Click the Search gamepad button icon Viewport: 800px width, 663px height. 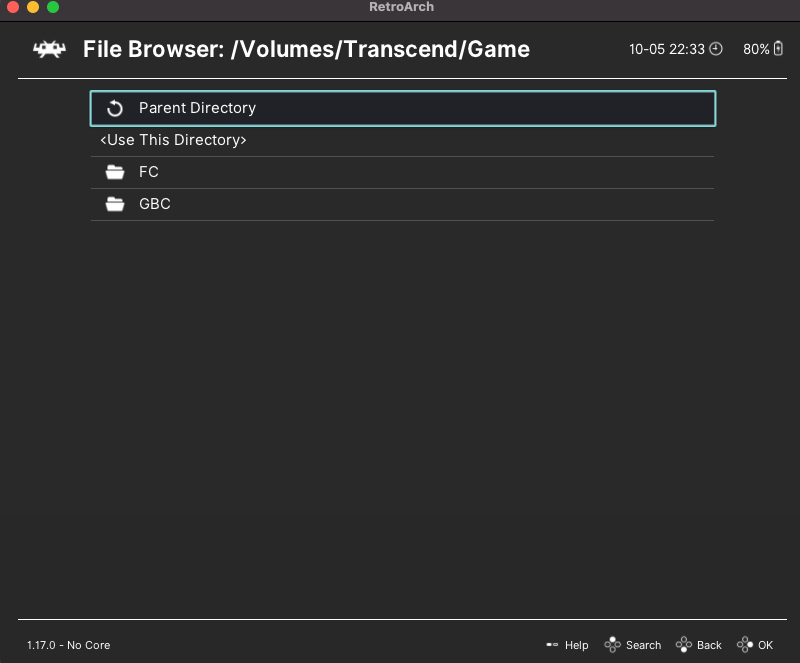click(x=612, y=645)
